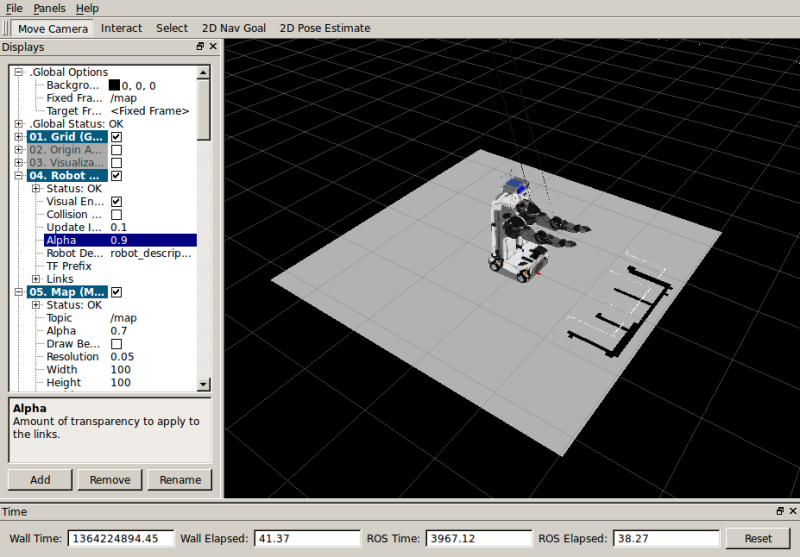Toggle the 05. Map display checkbox
This screenshot has width=800, height=557.
[x=116, y=292]
